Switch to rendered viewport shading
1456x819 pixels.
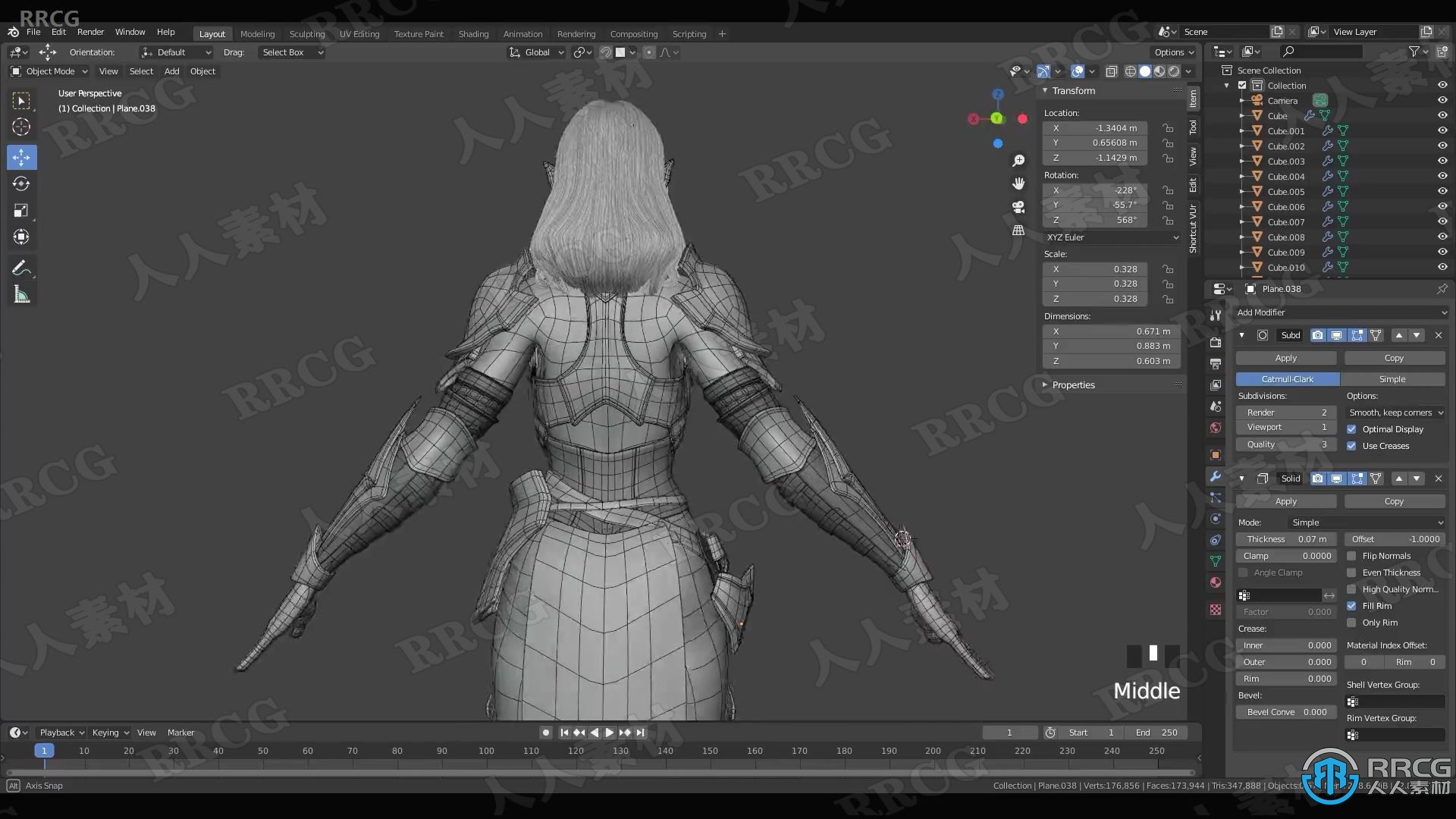tap(1174, 71)
